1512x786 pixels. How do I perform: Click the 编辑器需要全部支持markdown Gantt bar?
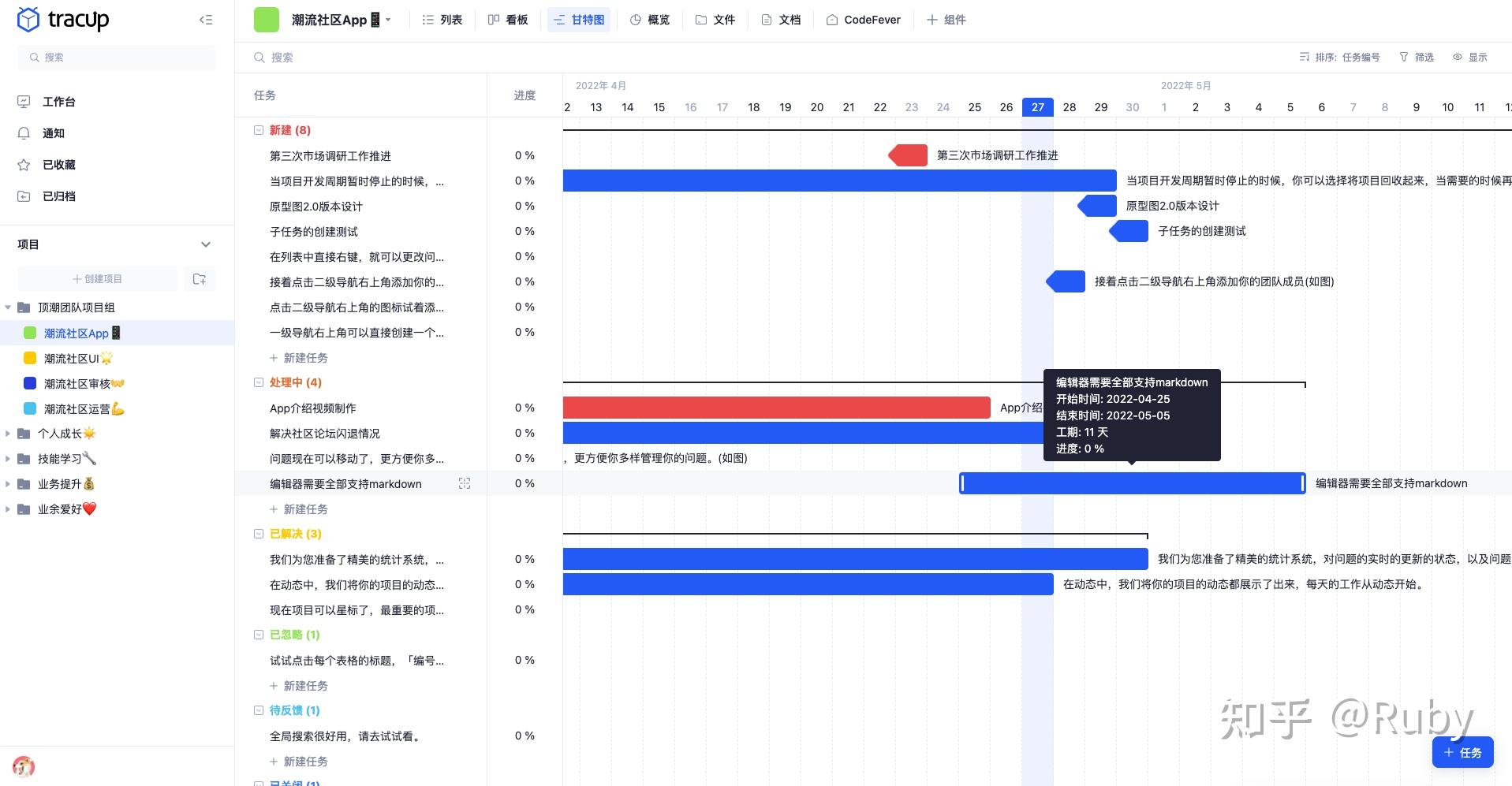(1133, 483)
